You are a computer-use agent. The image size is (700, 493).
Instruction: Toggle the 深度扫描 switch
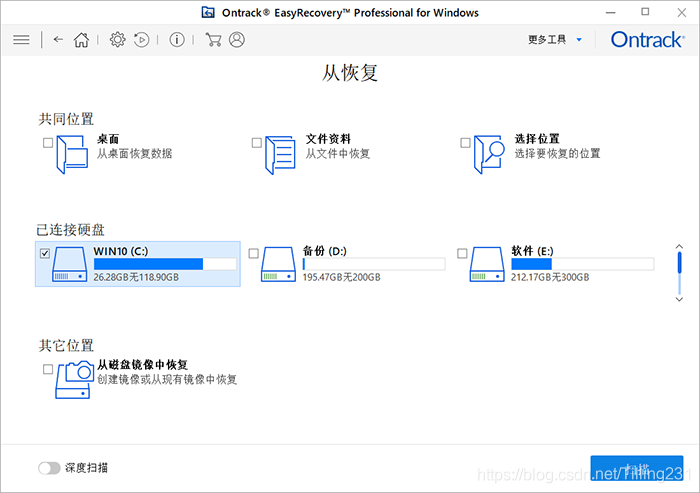click(49, 468)
